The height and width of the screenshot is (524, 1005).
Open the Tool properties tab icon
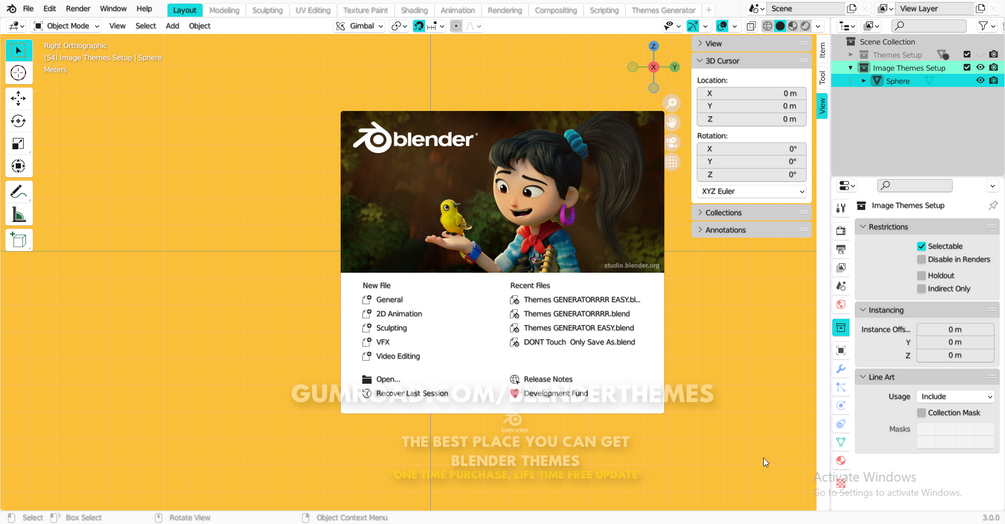841,208
